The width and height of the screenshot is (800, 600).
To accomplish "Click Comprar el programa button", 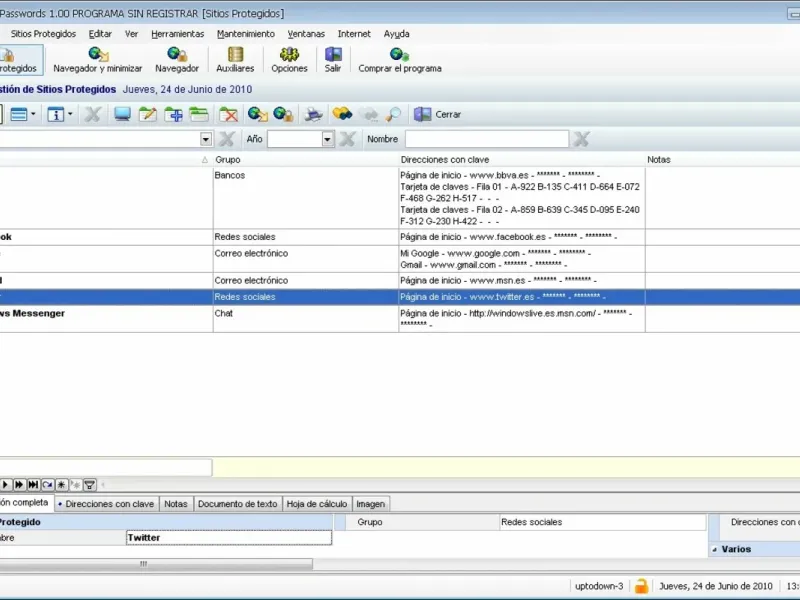I will (x=400, y=60).
